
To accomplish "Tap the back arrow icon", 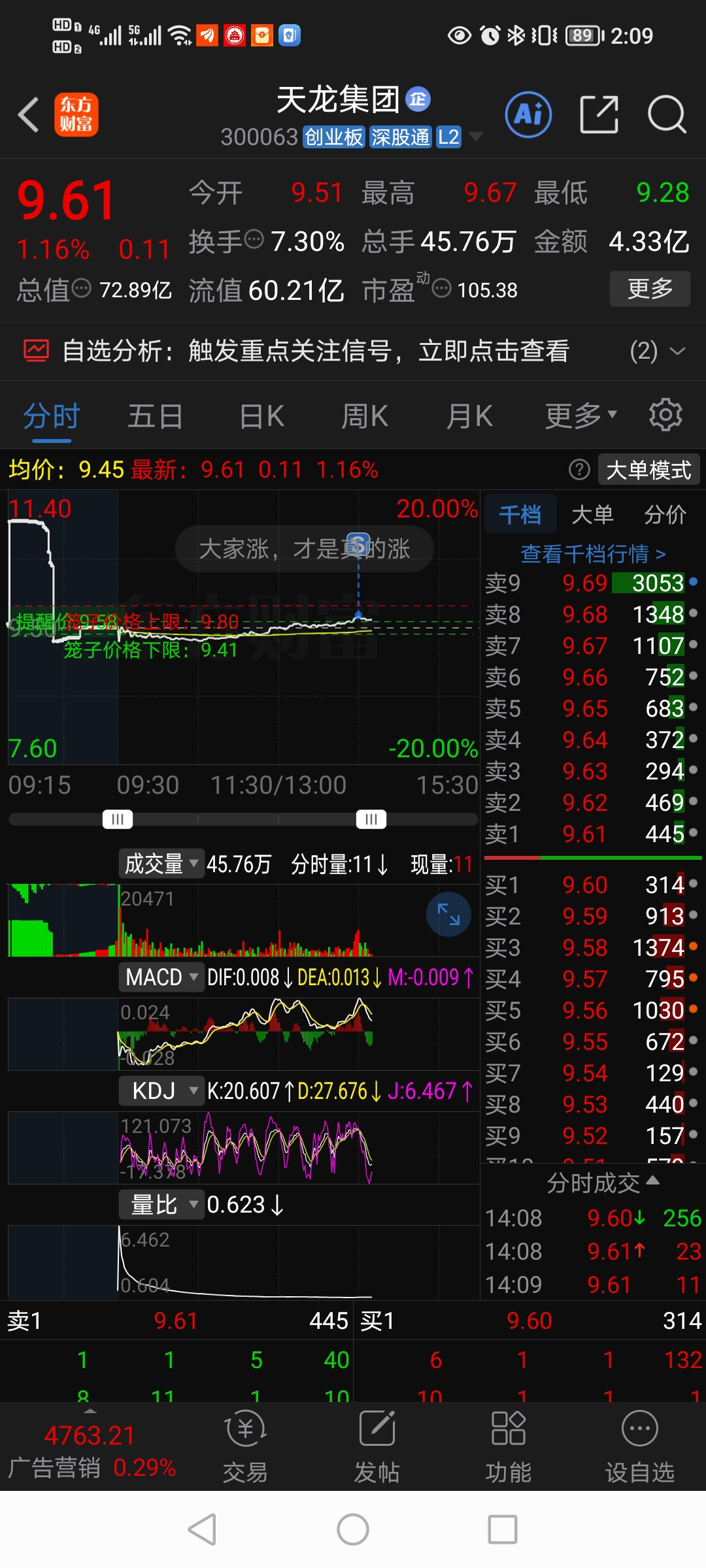I will tap(29, 115).
